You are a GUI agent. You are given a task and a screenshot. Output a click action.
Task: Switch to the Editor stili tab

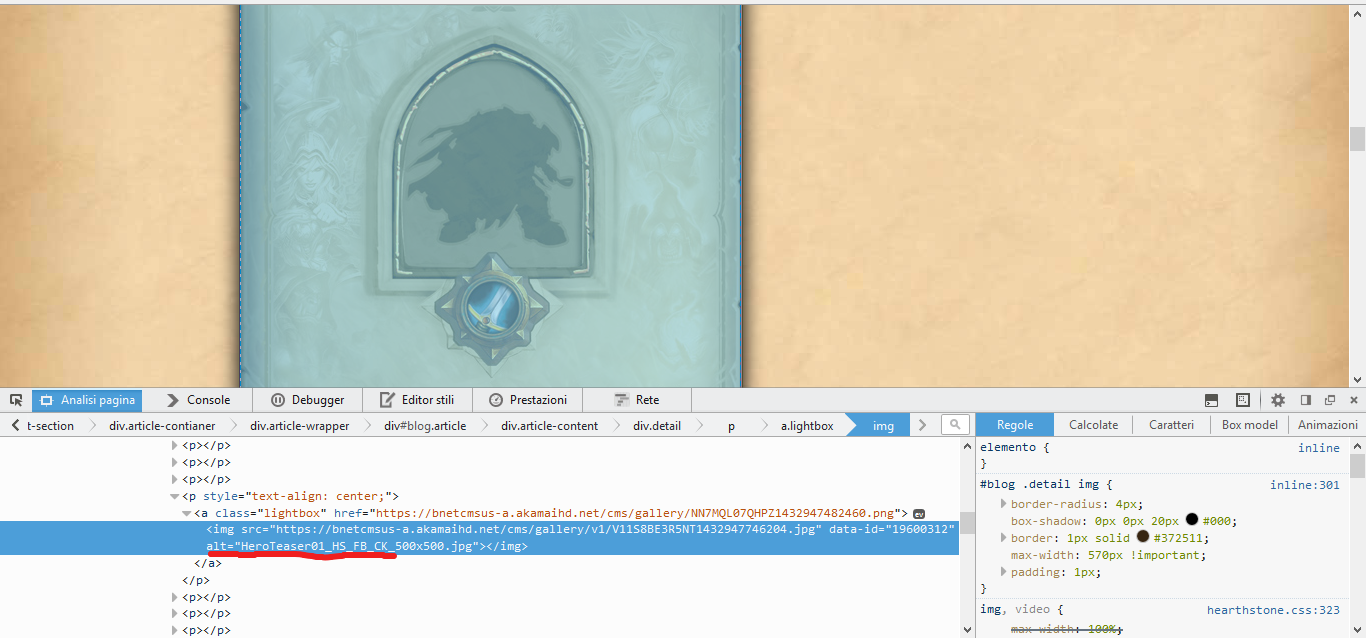(418, 400)
